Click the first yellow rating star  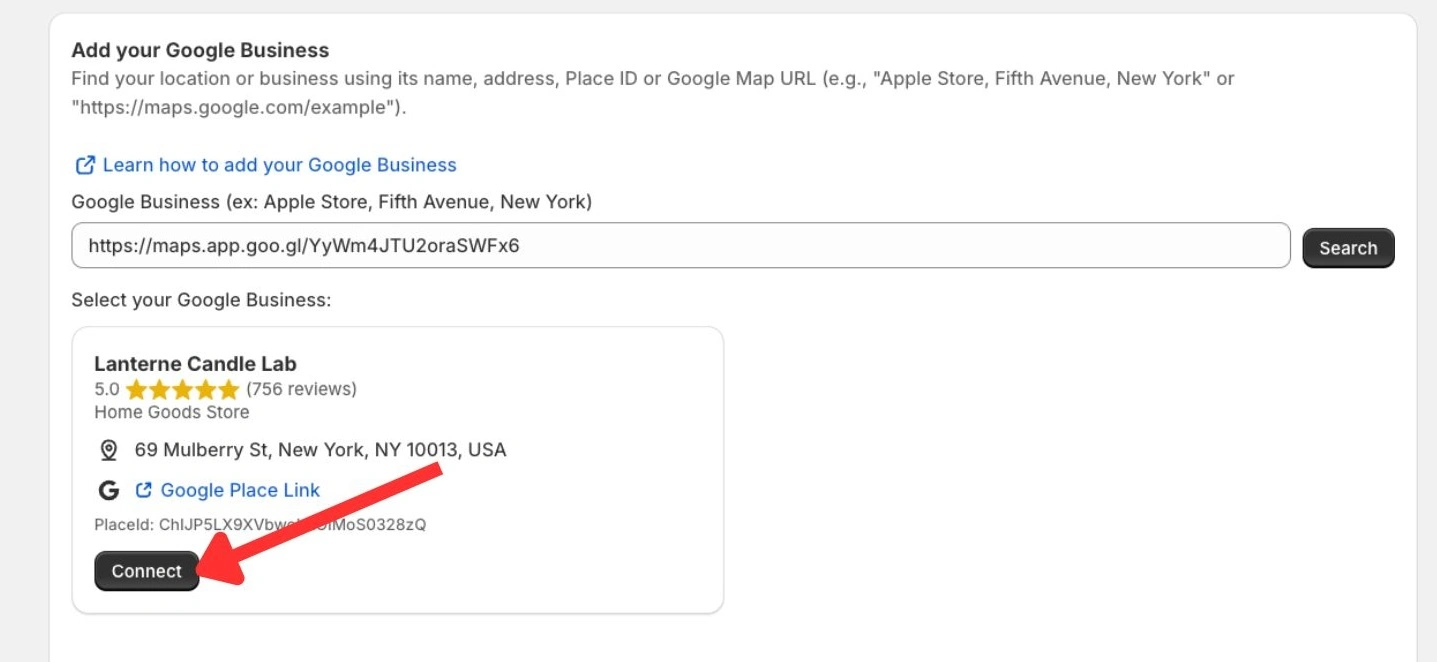[137, 388]
